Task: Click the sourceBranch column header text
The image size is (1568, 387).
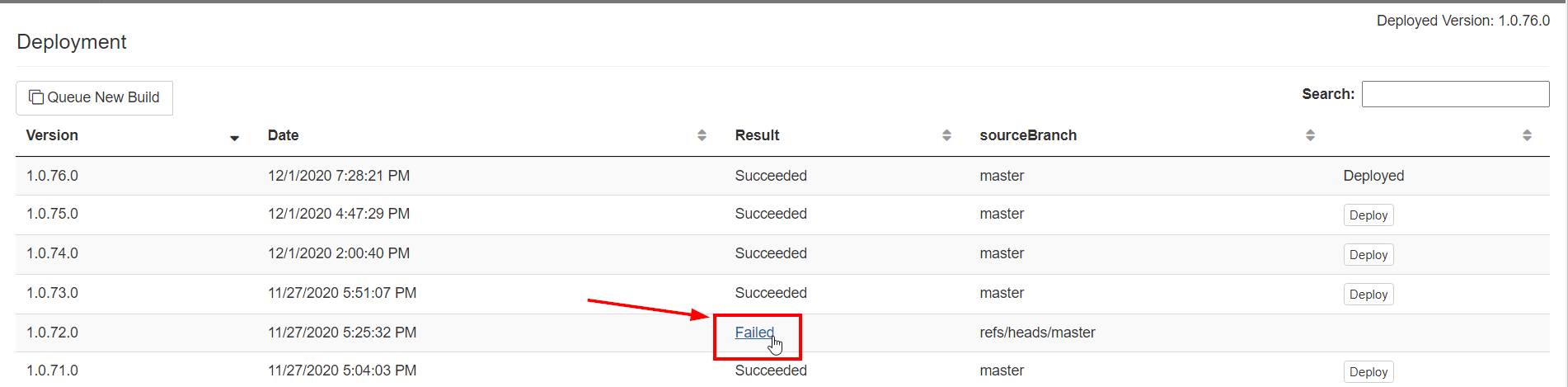Action: pos(1027,135)
